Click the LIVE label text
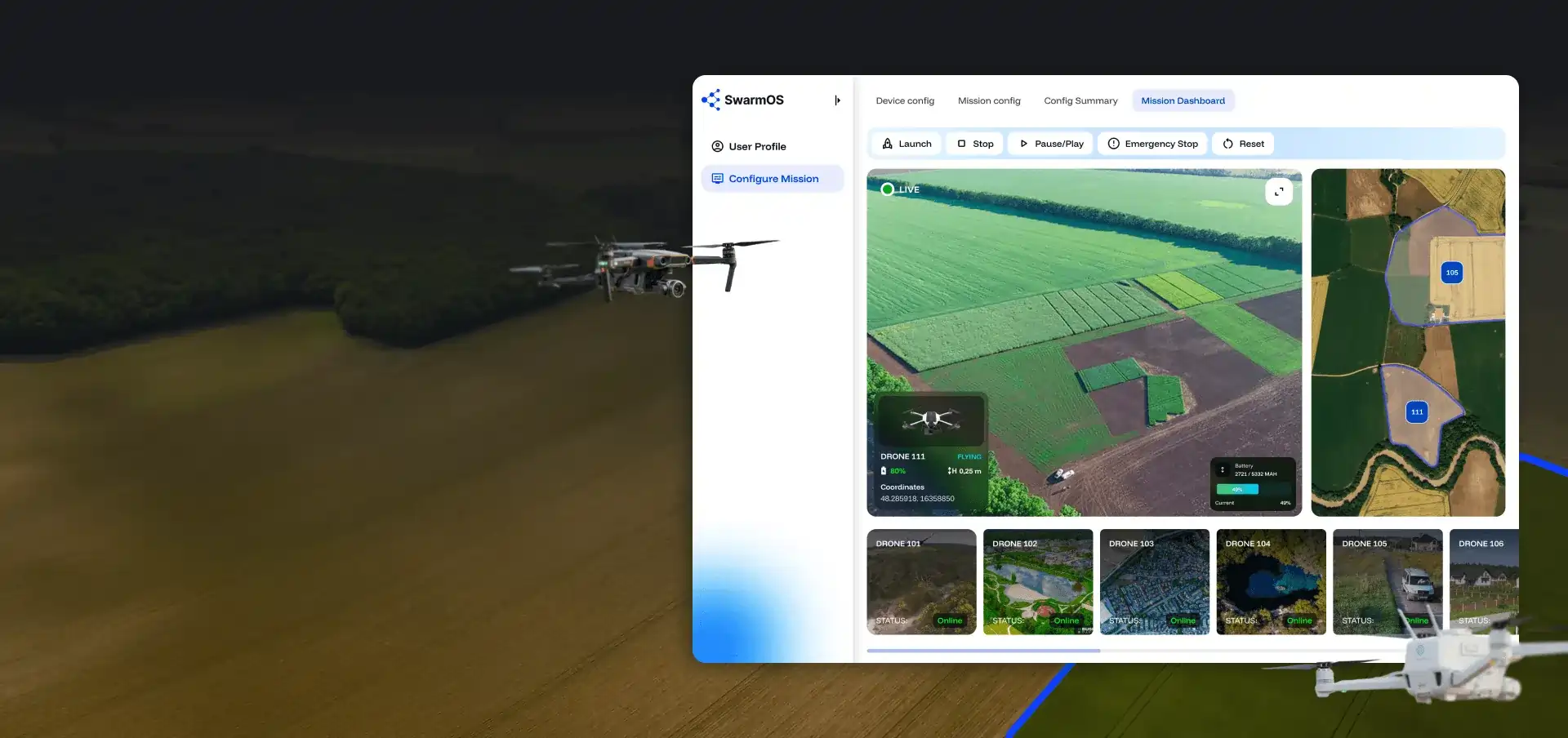Screen dimensions: 1568x738 pos(909,189)
